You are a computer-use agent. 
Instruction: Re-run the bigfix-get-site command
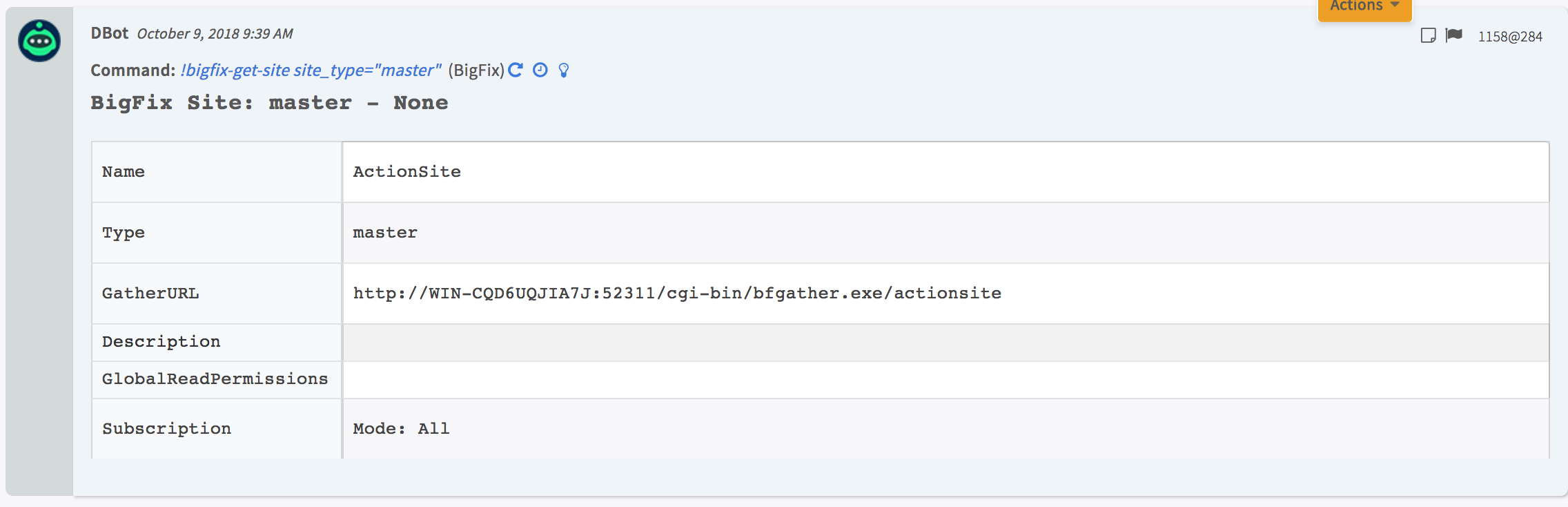[x=516, y=70]
